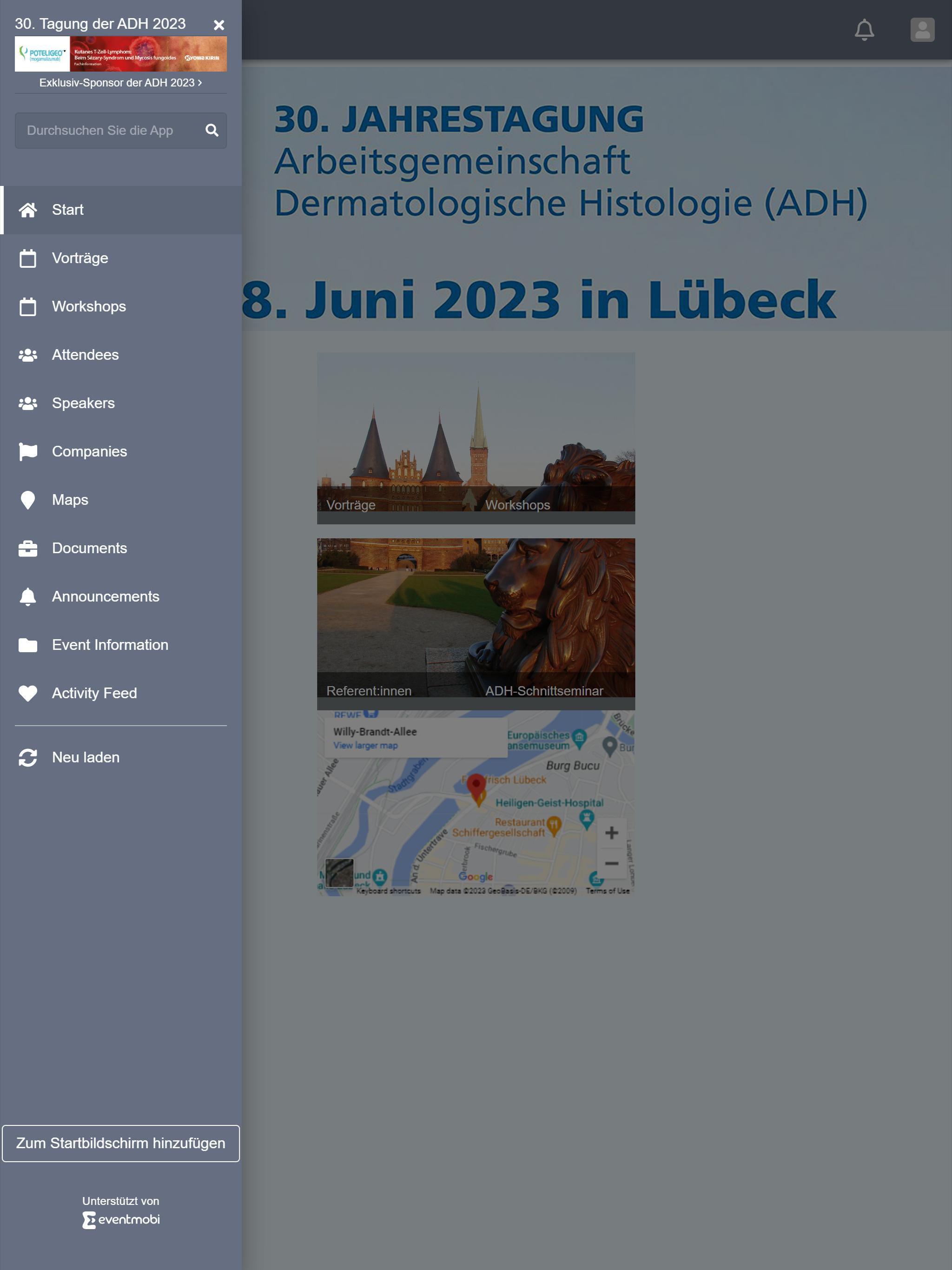The width and height of the screenshot is (952, 1270).
Task: Open Event Information menu entry
Action: click(x=120, y=645)
